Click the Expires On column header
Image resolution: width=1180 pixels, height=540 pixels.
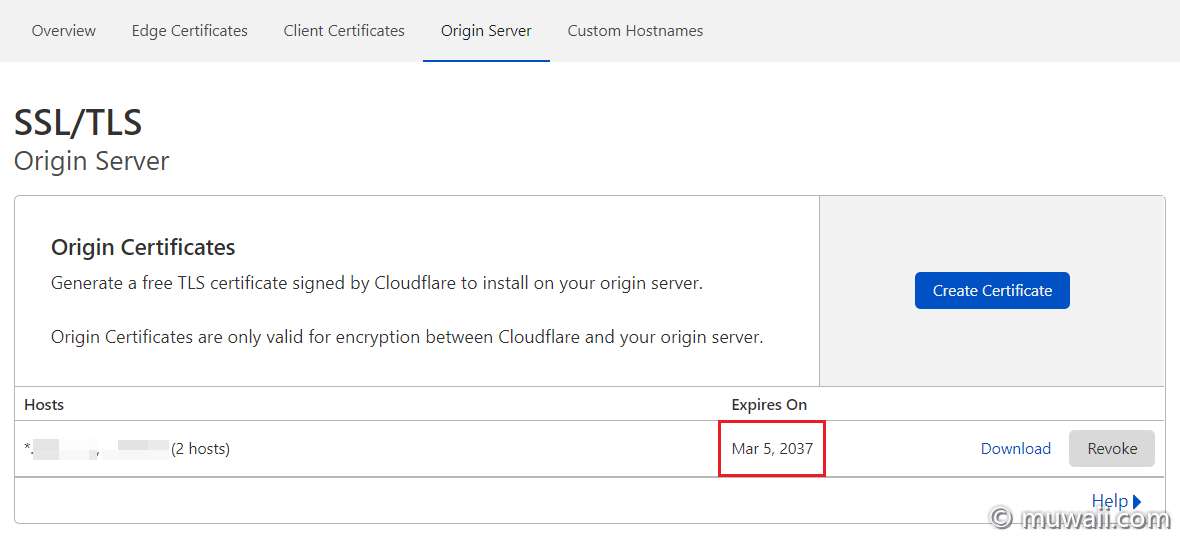769,405
